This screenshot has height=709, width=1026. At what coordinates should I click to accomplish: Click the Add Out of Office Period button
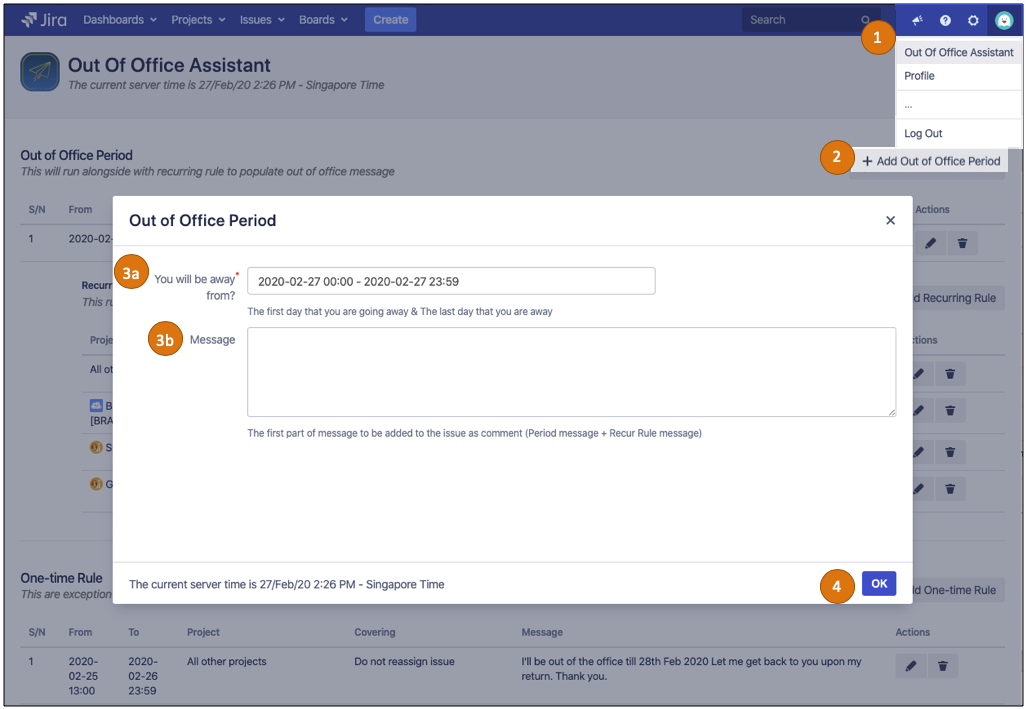point(930,161)
